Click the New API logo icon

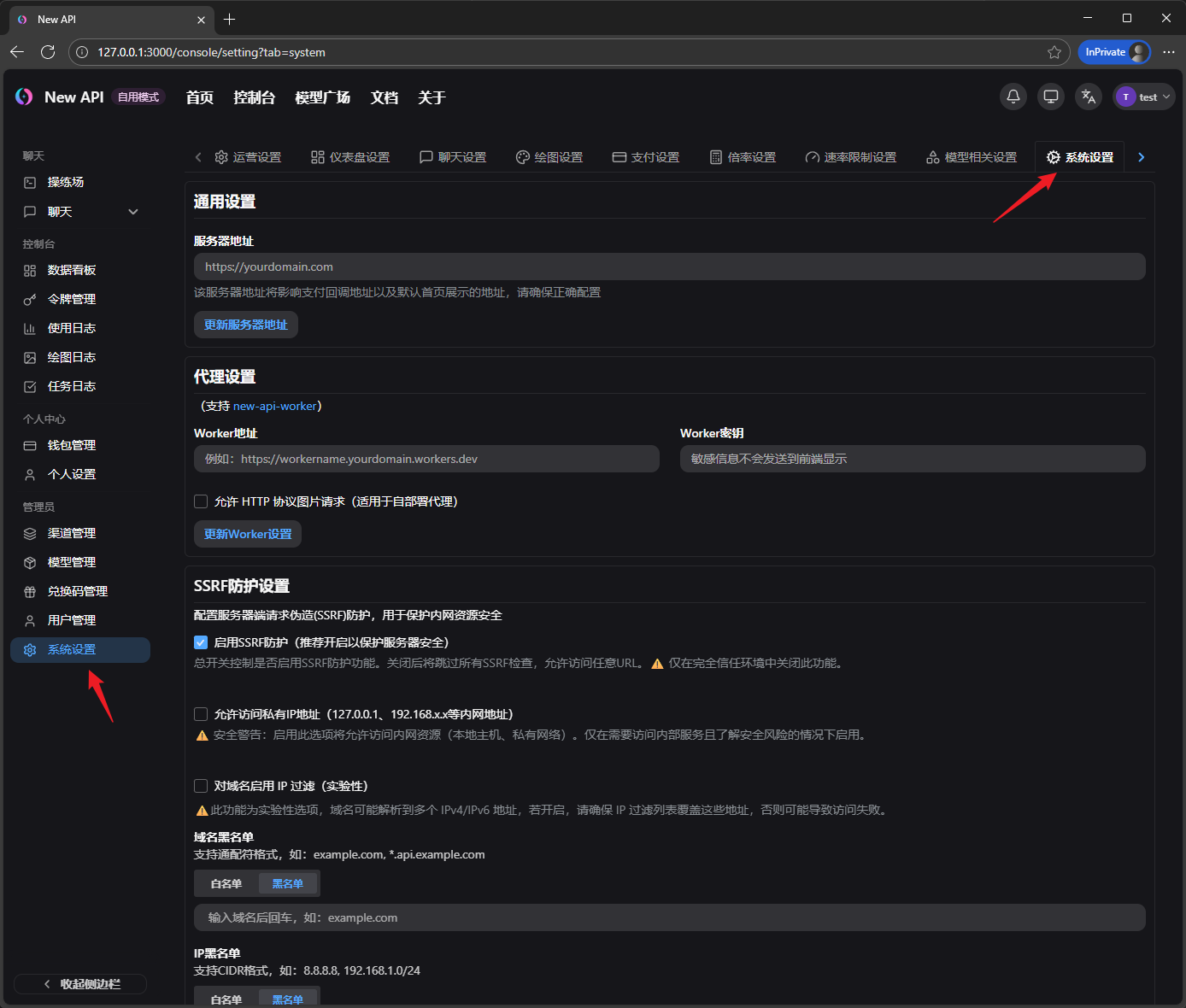coord(24,97)
